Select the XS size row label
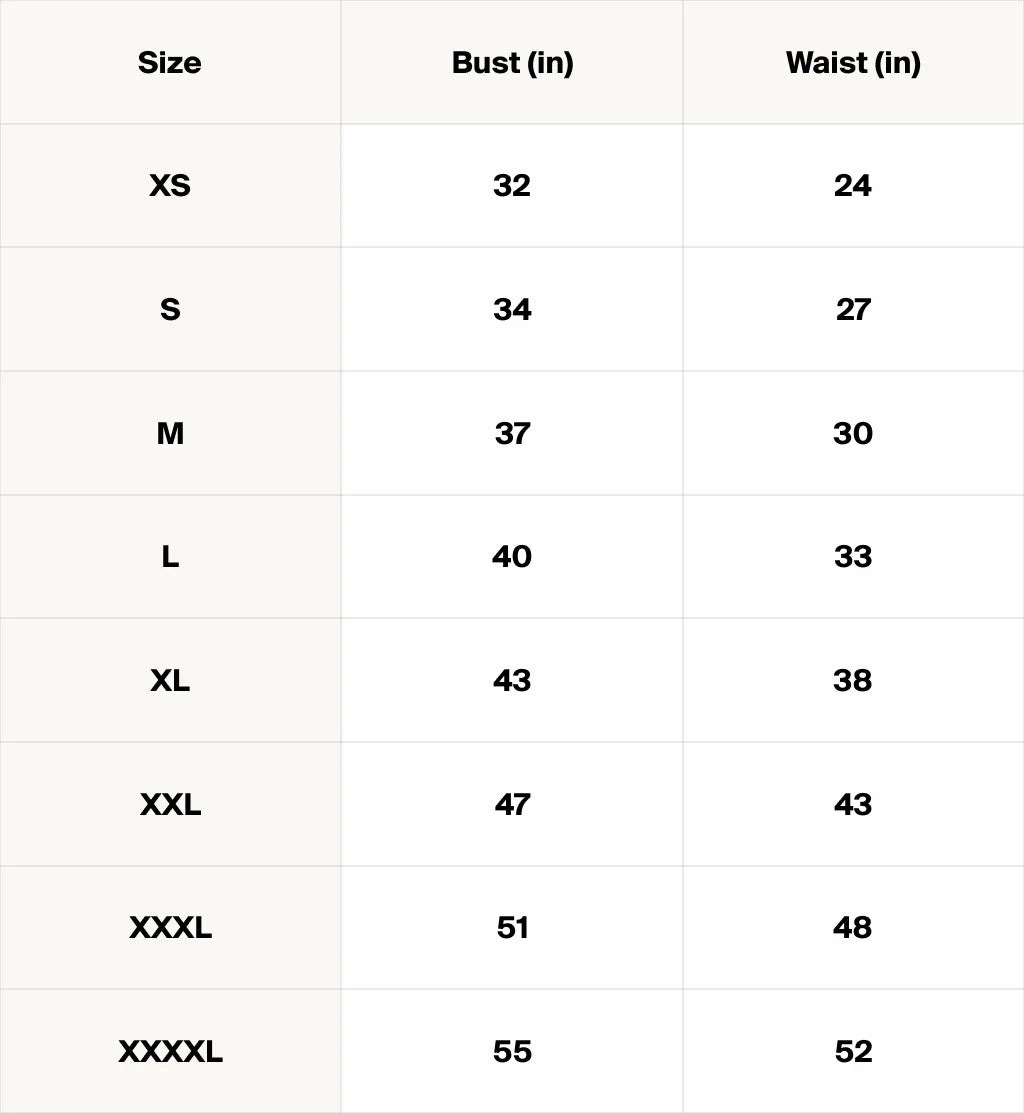This screenshot has width=1024, height=1113. [x=170, y=186]
